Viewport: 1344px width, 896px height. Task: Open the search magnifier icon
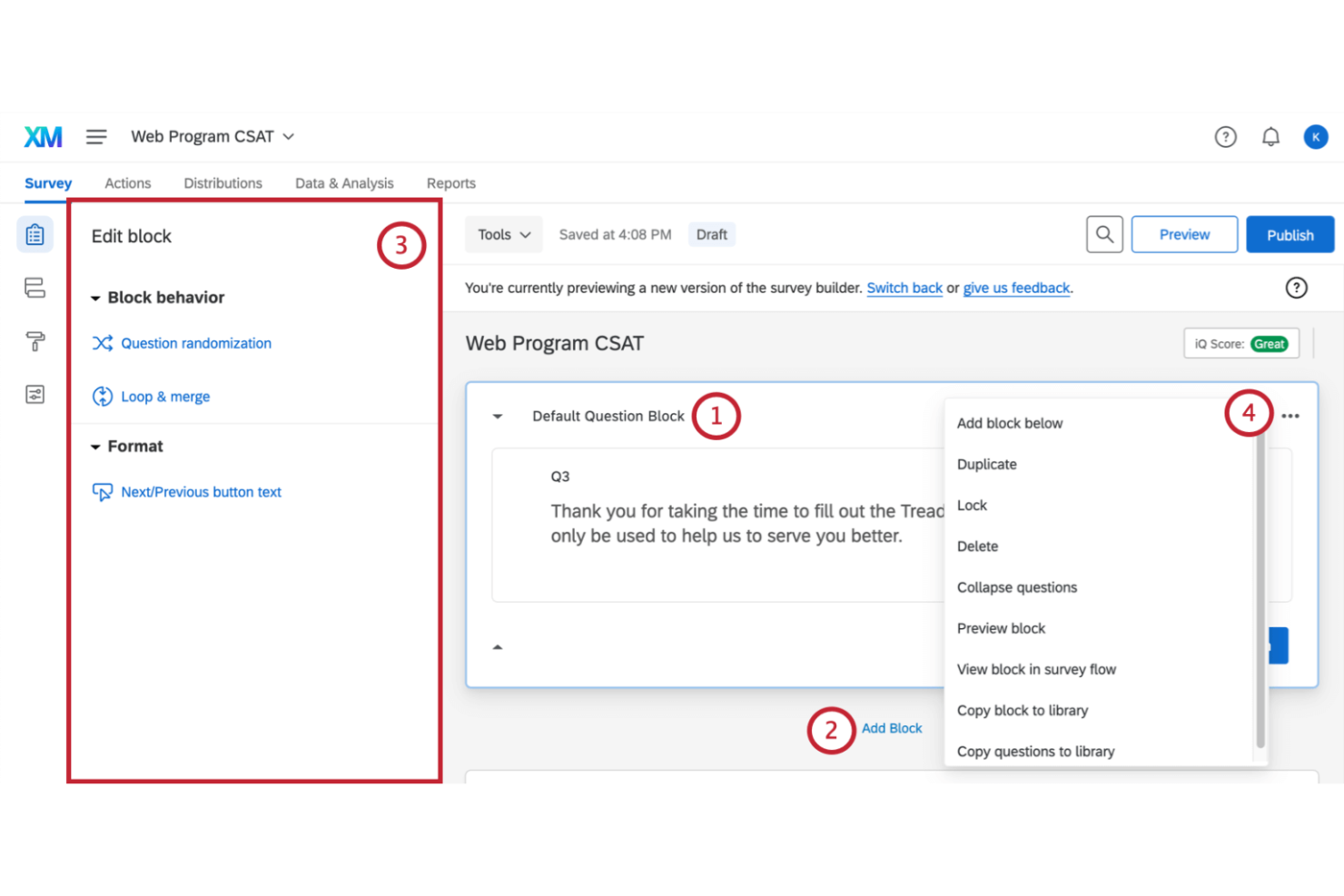1104,233
